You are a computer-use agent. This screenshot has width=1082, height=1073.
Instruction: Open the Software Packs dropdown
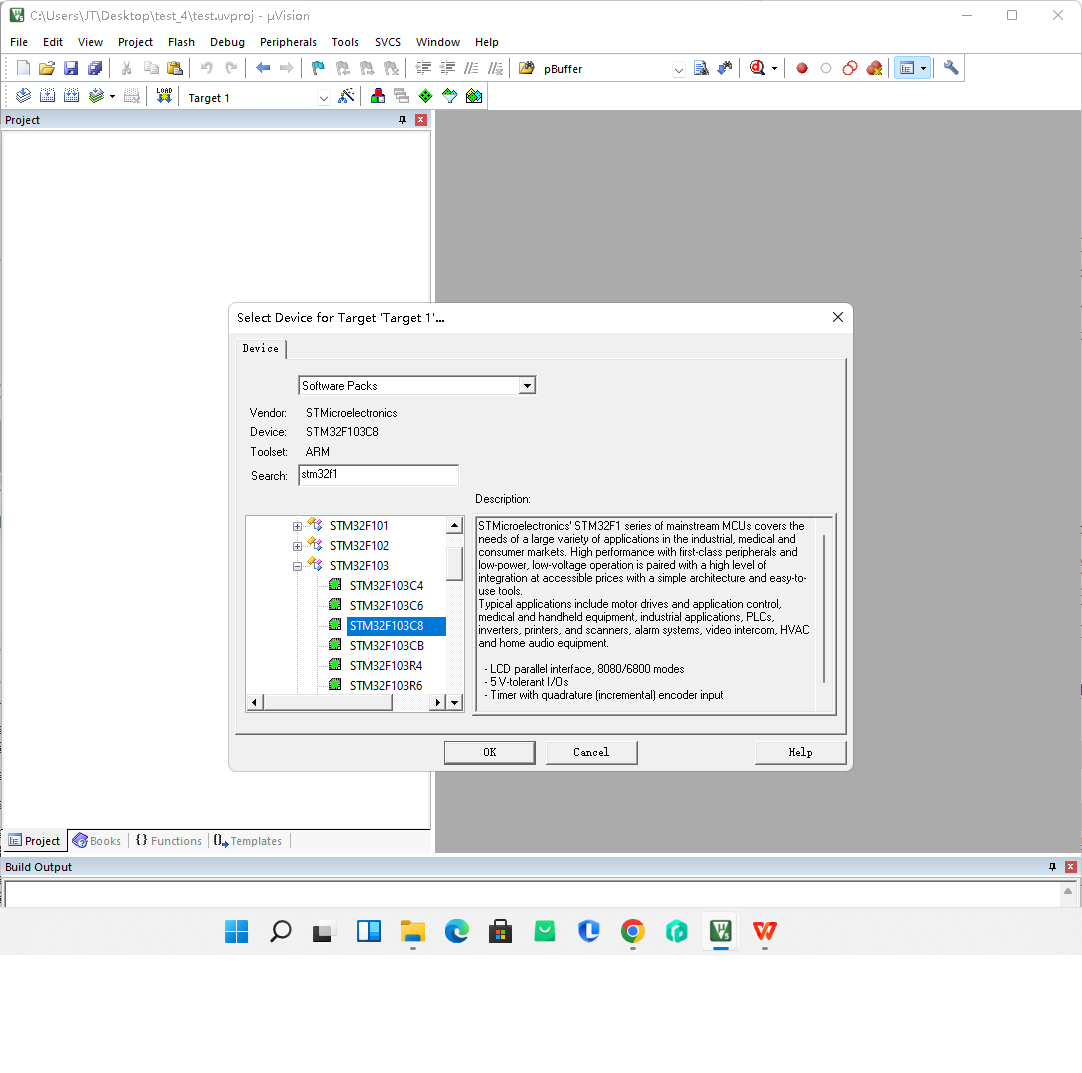pos(527,386)
